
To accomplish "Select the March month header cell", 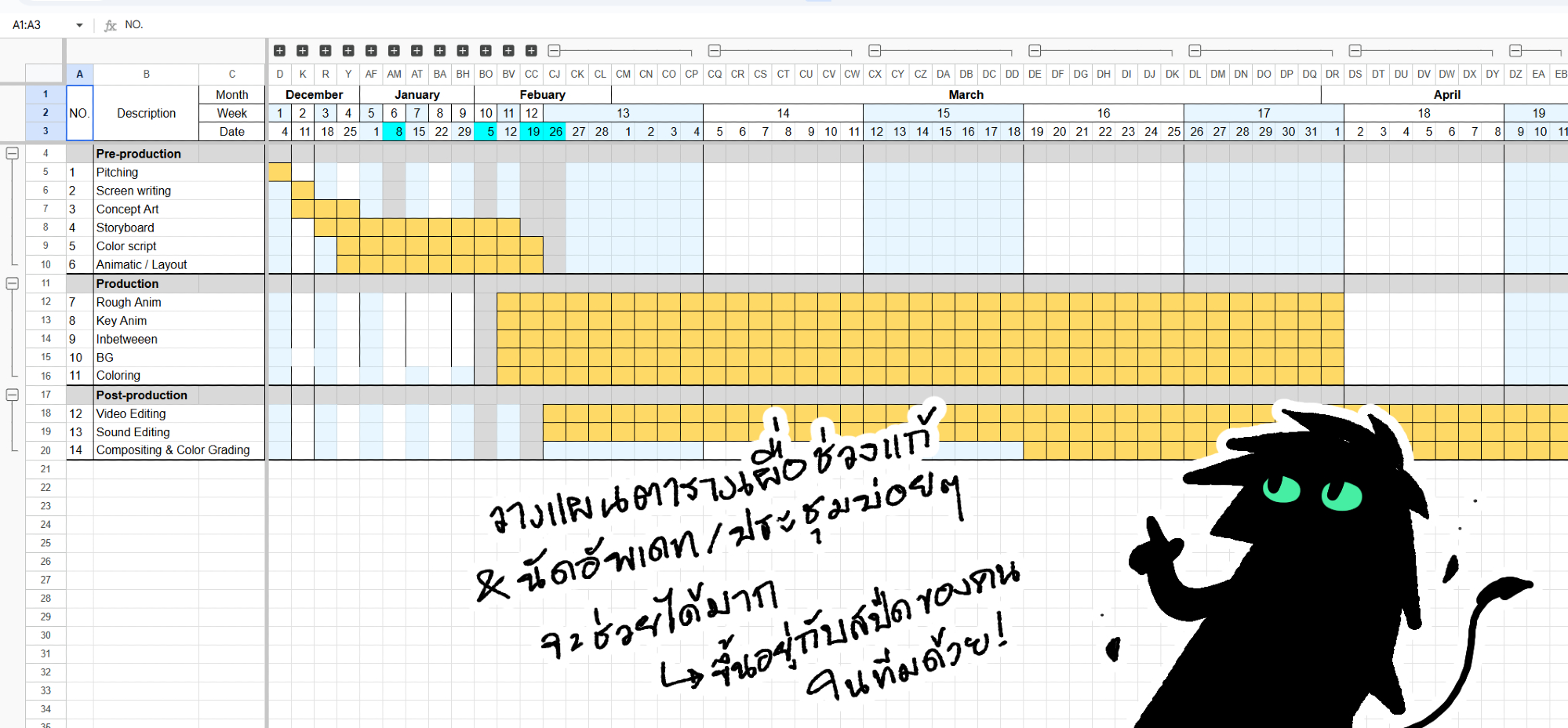I will coord(966,94).
